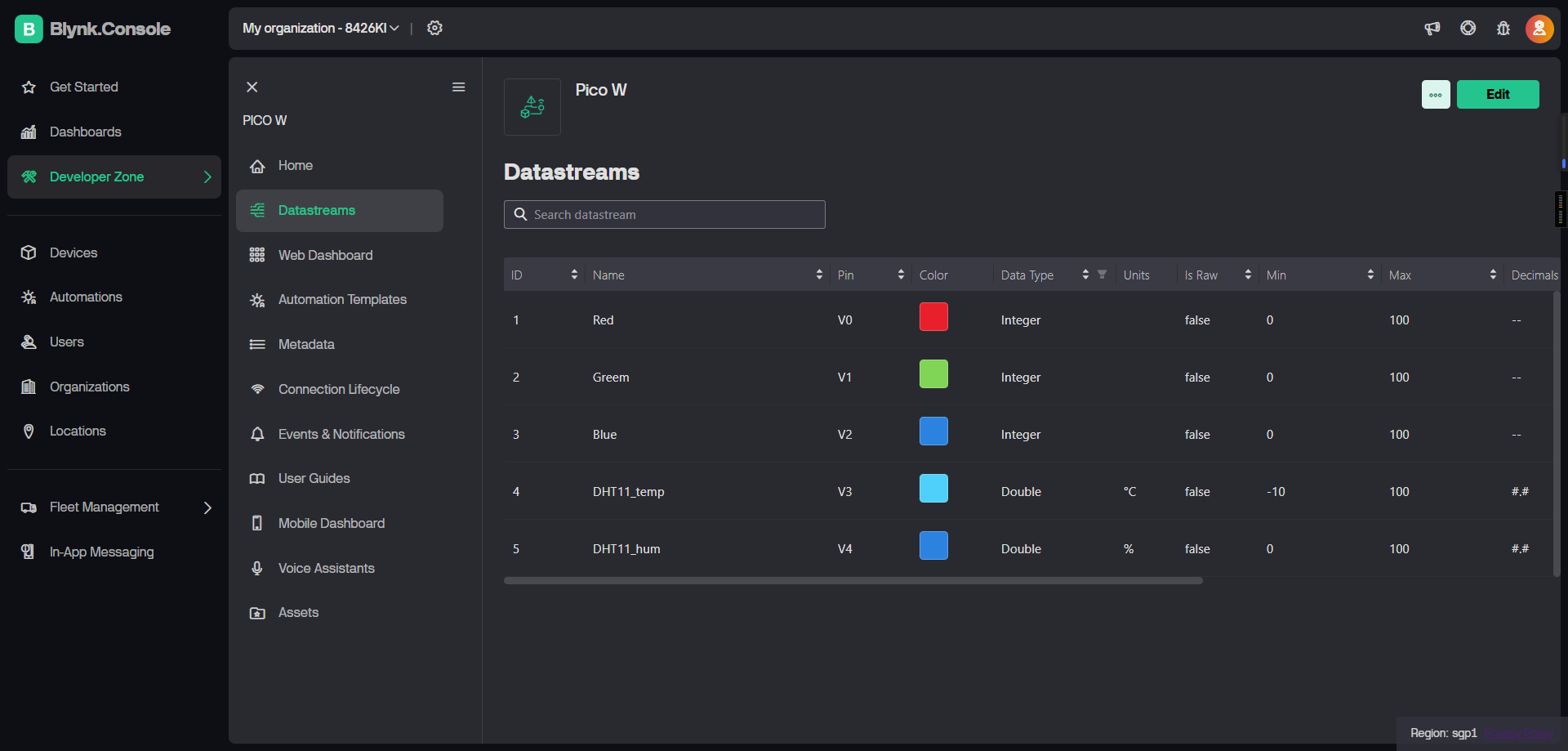Image resolution: width=1568 pixels, height=751 pixels.
Task: Close the Pico W template panel
Action: [x=252, y=87]
